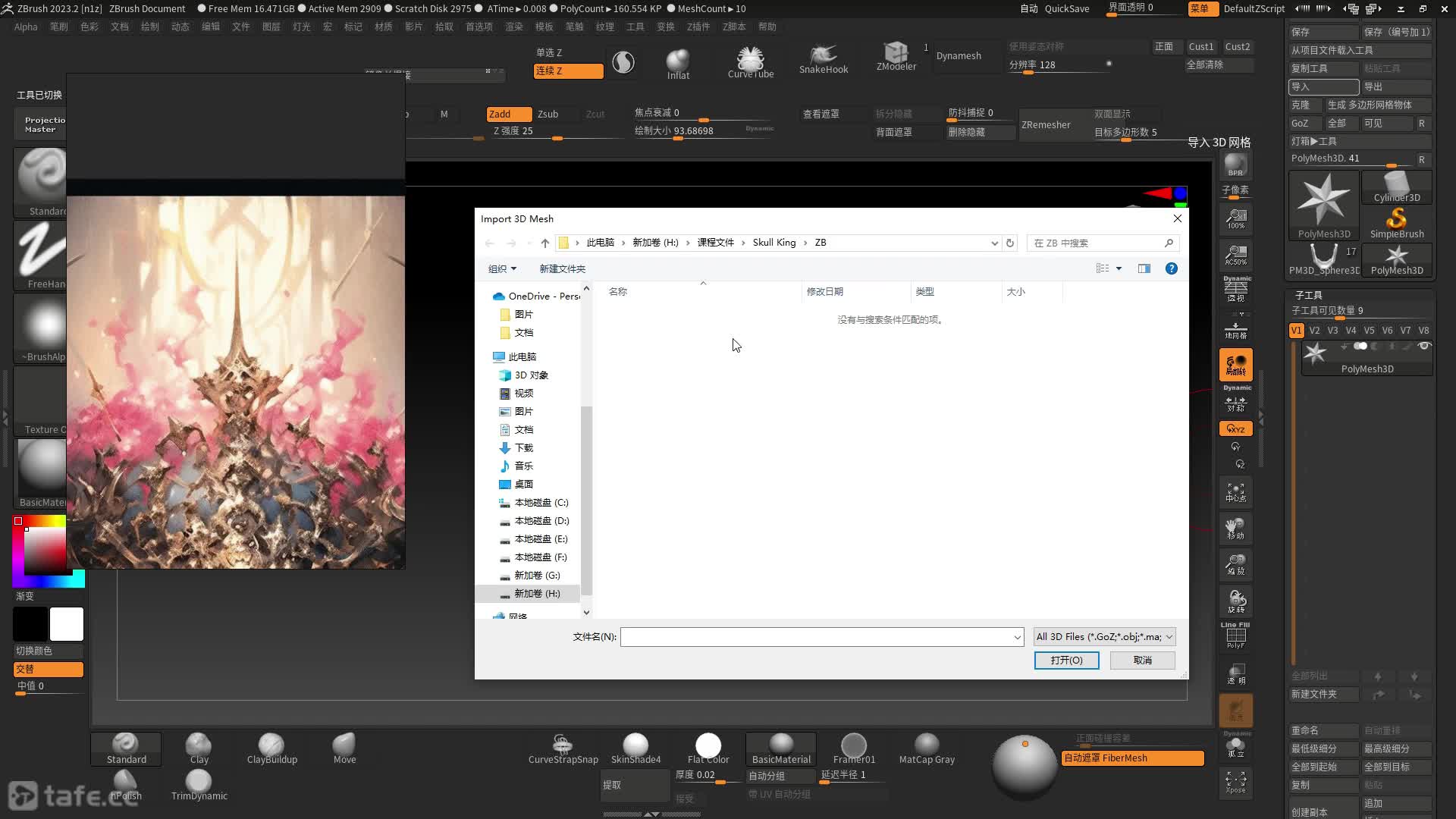This screenshot has width=1456, height=819.
Task: Toggle the preview pane icon in dialog
Action: pos(1144,268)
